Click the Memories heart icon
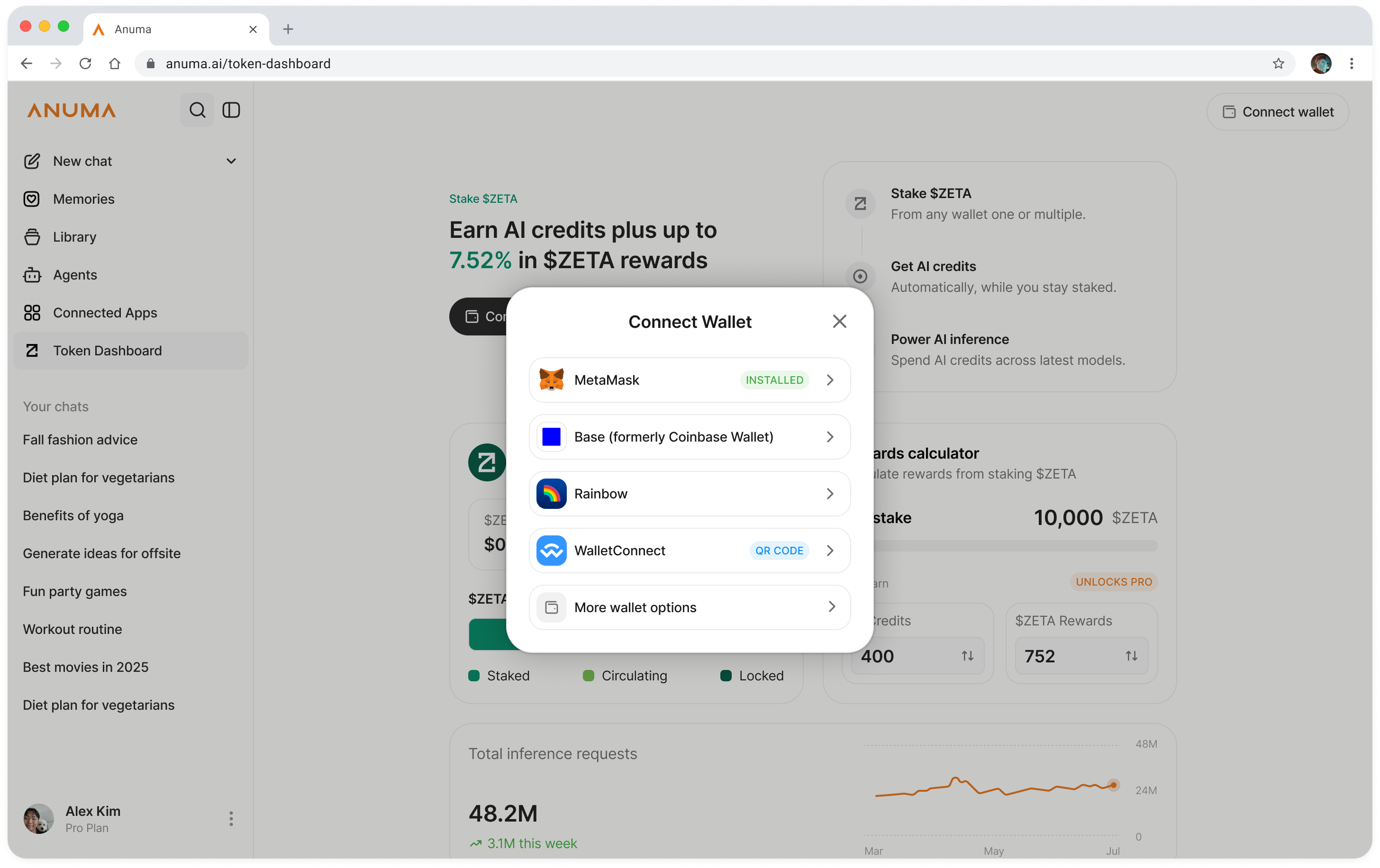The height and width of the screenshot is (868, 1380). tap(32, 199)
